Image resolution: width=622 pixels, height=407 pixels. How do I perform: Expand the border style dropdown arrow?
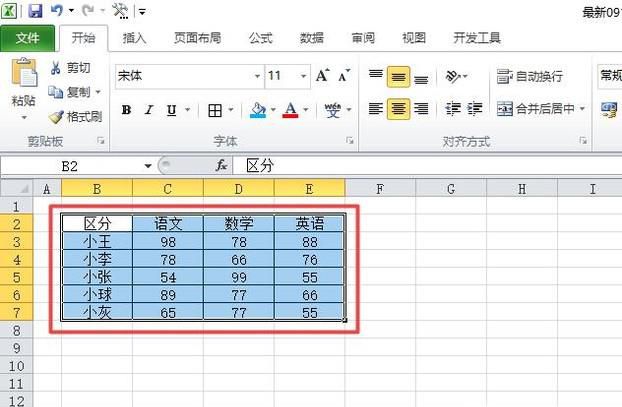click(x=230, y=110)
